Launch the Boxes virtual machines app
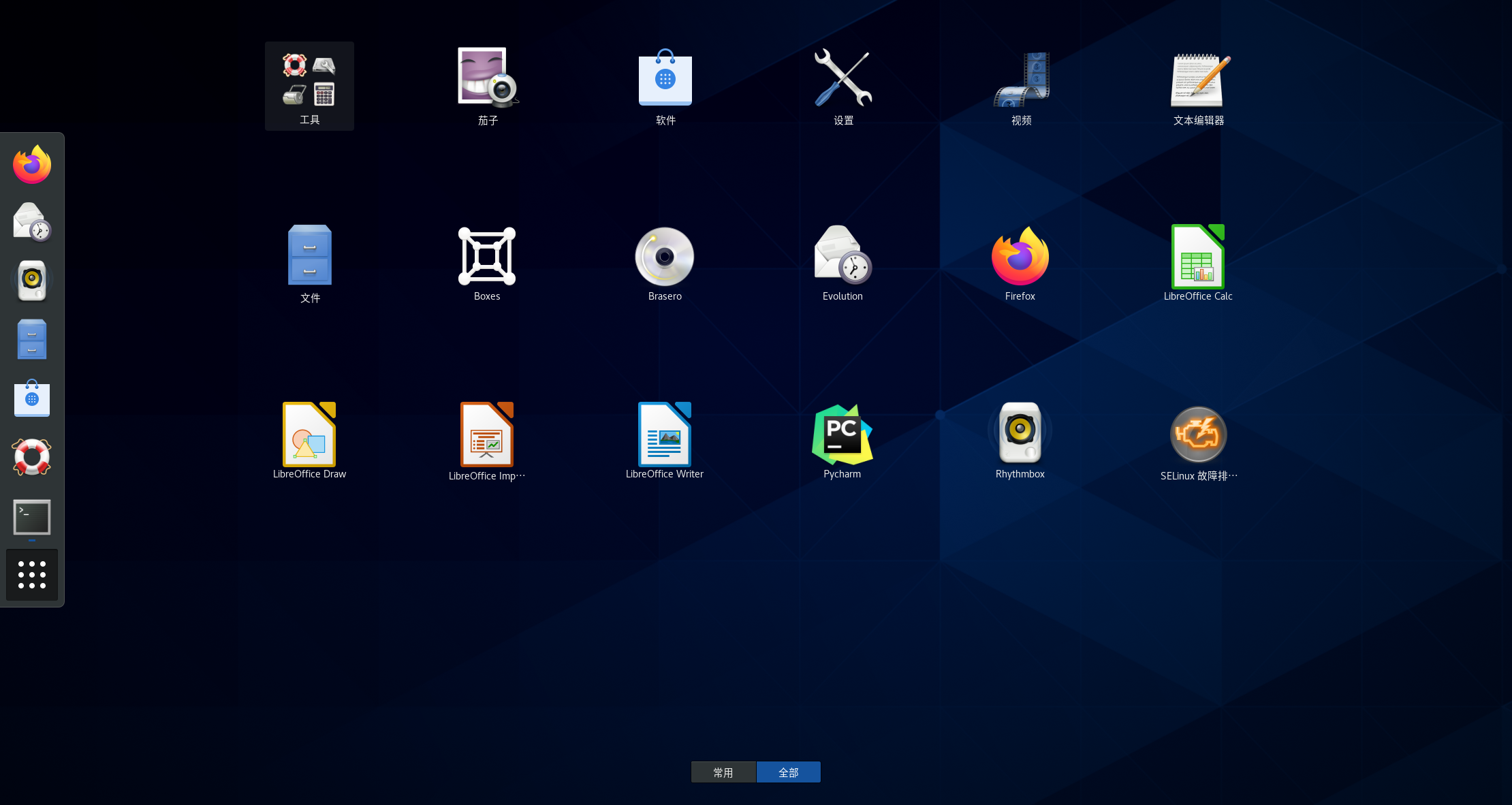Viewport: 1512px width, 805px height. pyautogui.click(x=487, y=264)
